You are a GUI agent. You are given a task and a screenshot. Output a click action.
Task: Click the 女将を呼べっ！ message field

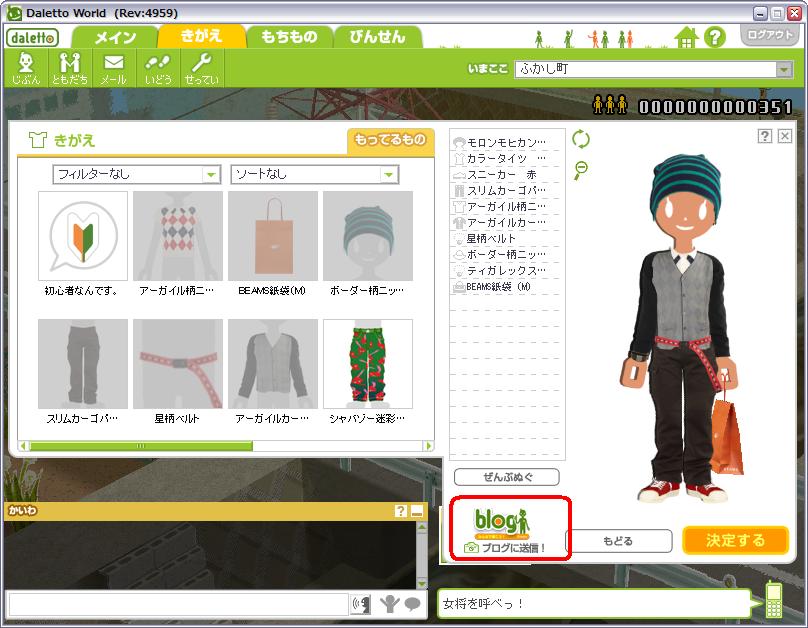(x=593, y=603)
